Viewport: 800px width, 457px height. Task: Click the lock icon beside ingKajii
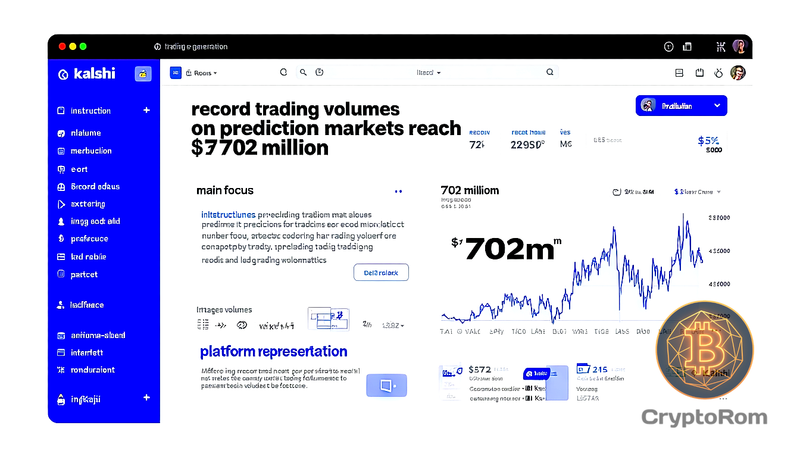pos(61,399)
